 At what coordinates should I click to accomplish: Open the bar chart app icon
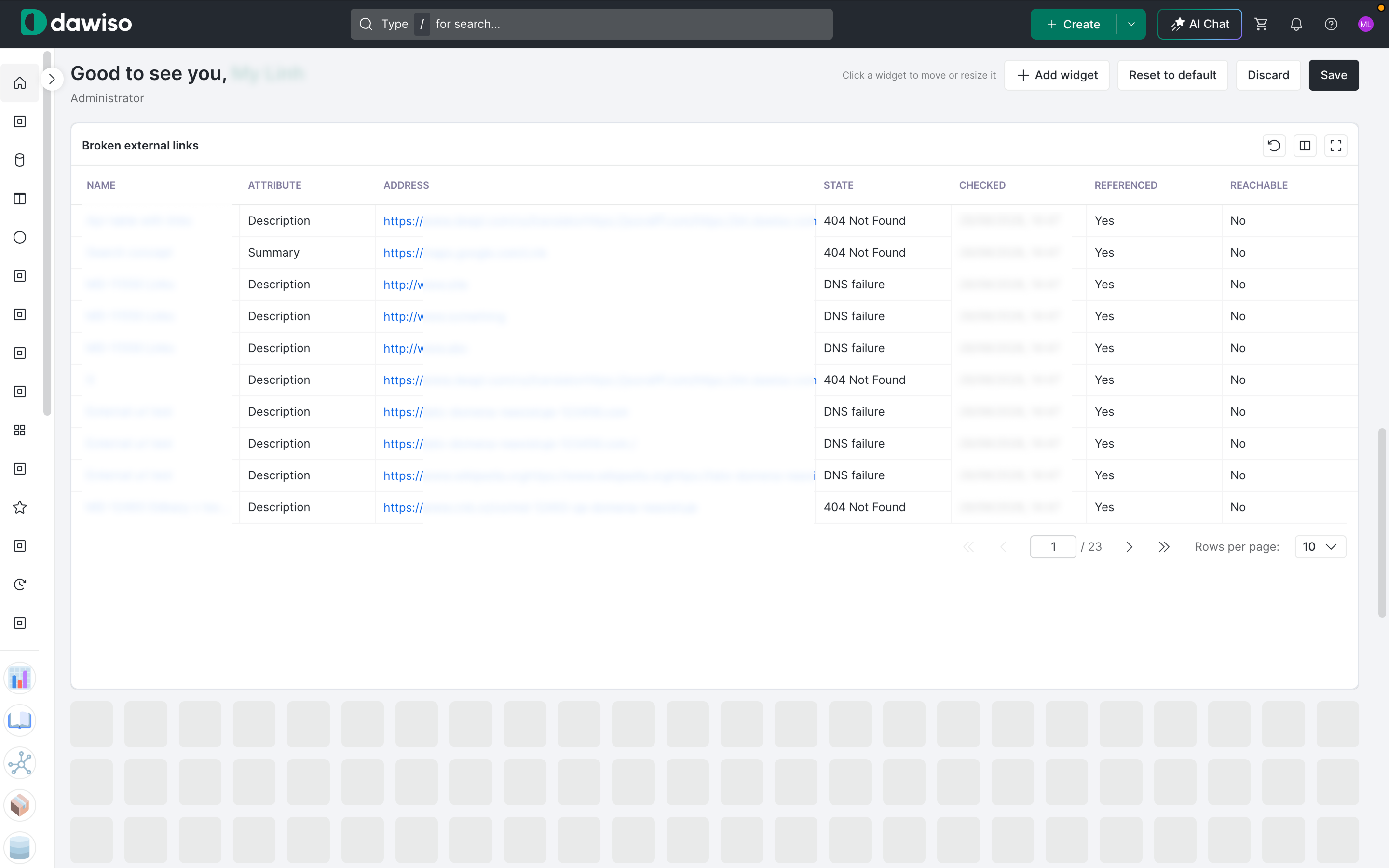tap(19, 678)
